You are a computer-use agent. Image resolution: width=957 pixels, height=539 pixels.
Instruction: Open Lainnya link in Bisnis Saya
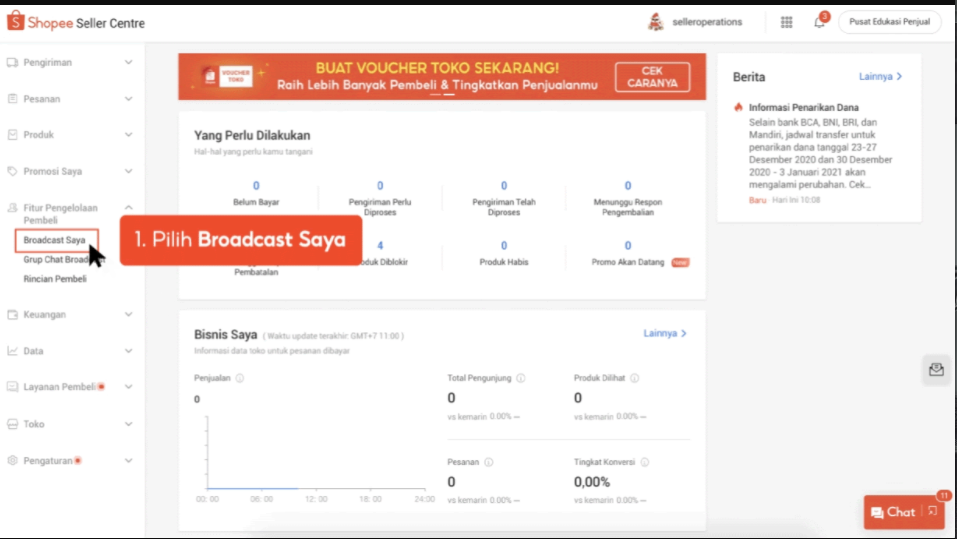click(665, 333)
